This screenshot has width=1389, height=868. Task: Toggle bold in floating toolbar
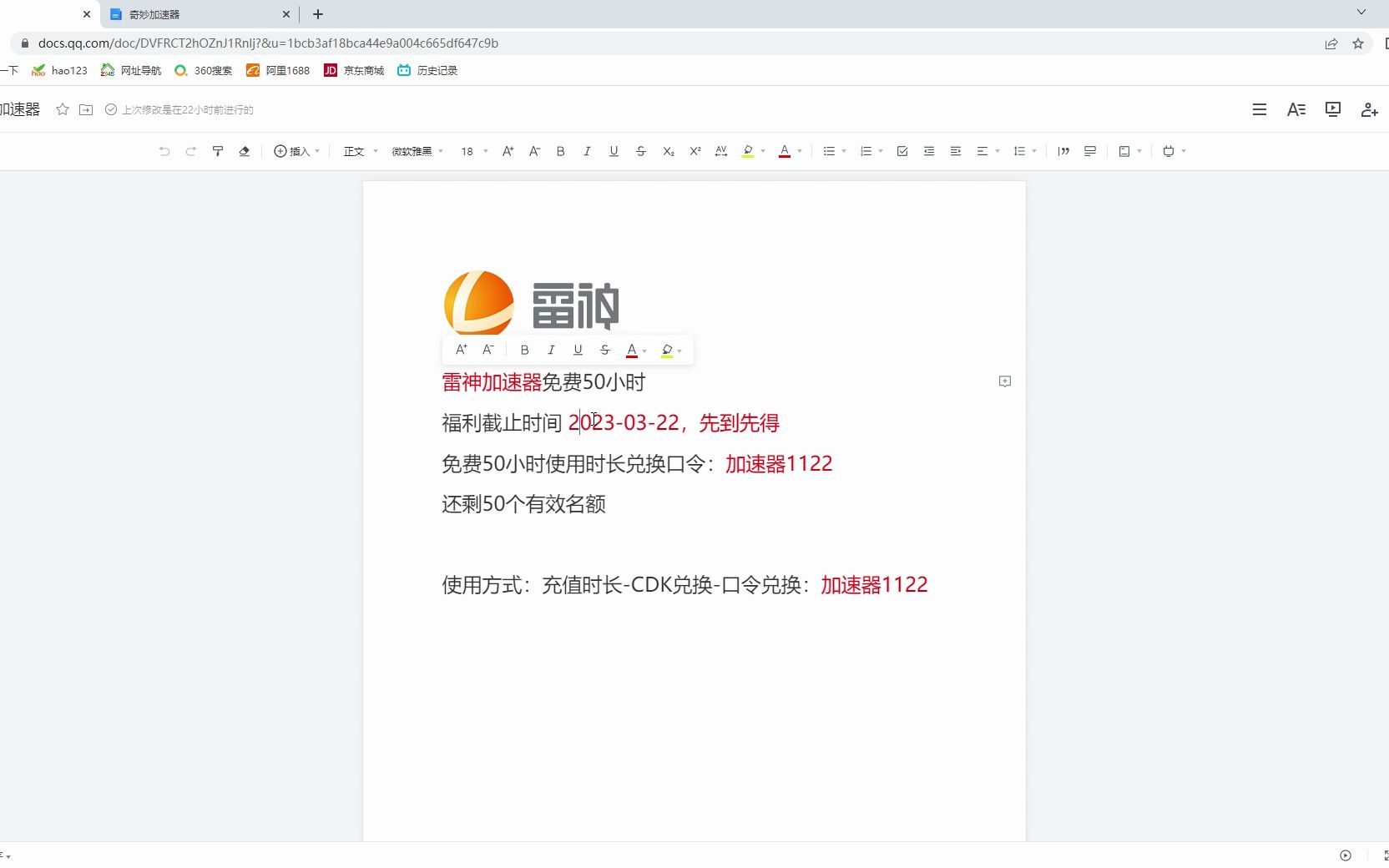point(524,350)
